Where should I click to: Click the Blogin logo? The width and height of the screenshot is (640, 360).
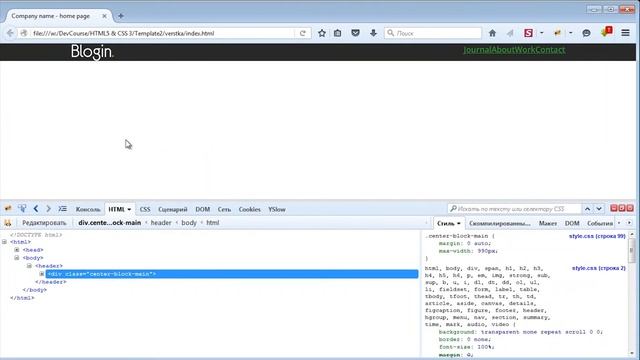92,52
